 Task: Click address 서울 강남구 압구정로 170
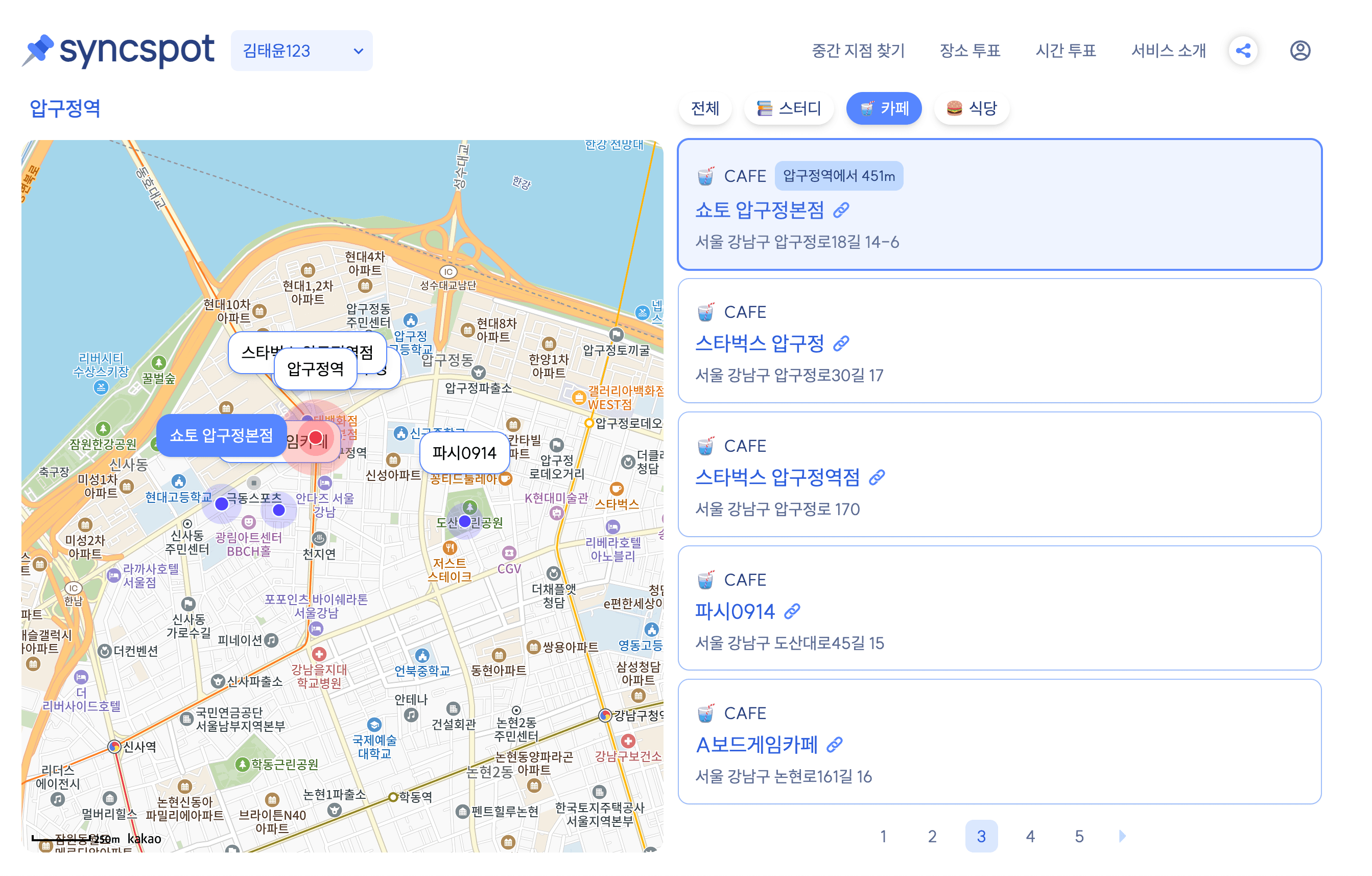coord(777,510)
